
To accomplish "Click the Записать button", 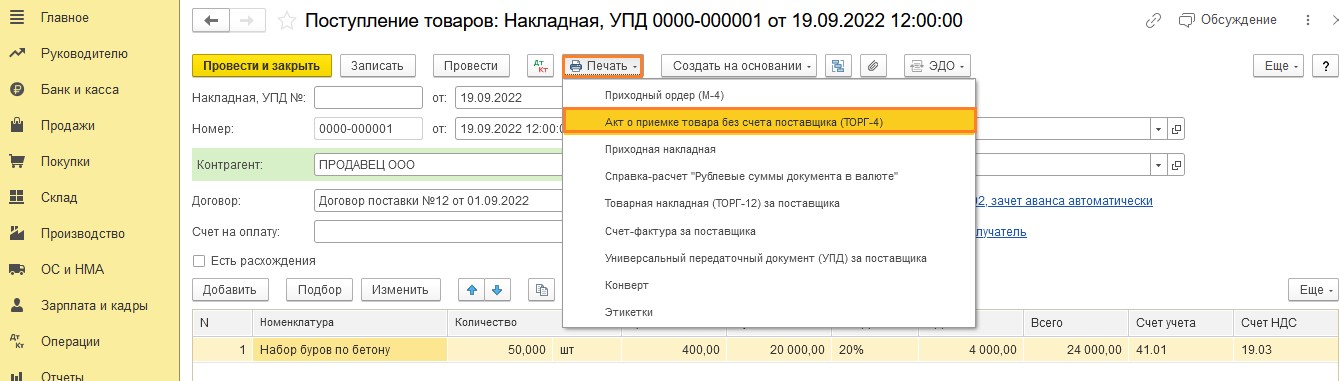I will point(378,66).
